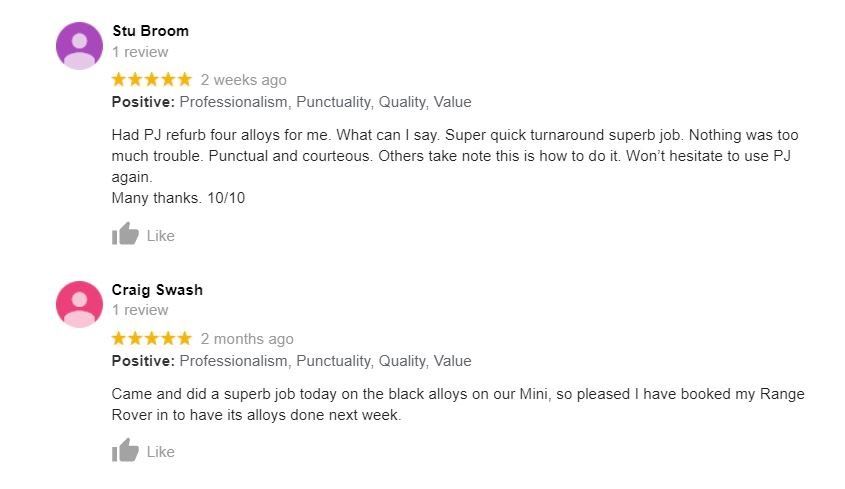Click the Positive attributes line in Stu Broom's review
This screenshot has height=489, width=845.
tap(291, 102)
